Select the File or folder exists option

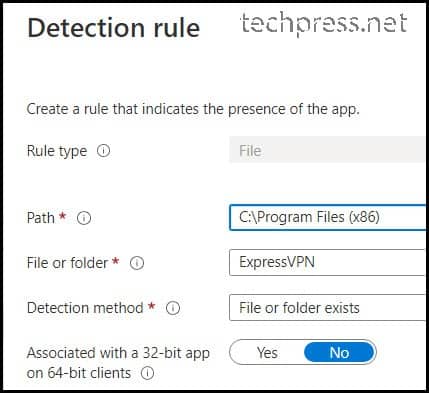[299, 308]
